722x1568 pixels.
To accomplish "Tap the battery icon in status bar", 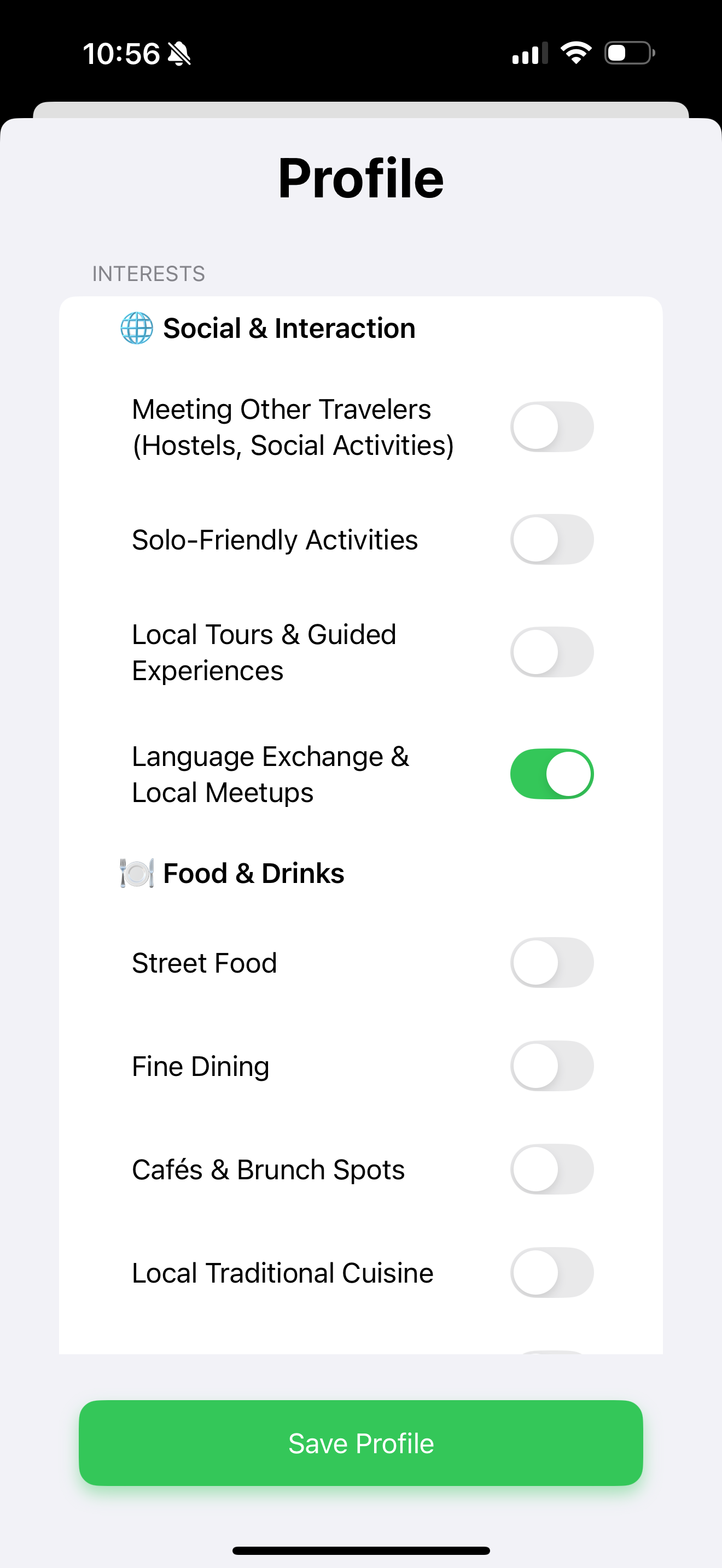I will point(630,53).
